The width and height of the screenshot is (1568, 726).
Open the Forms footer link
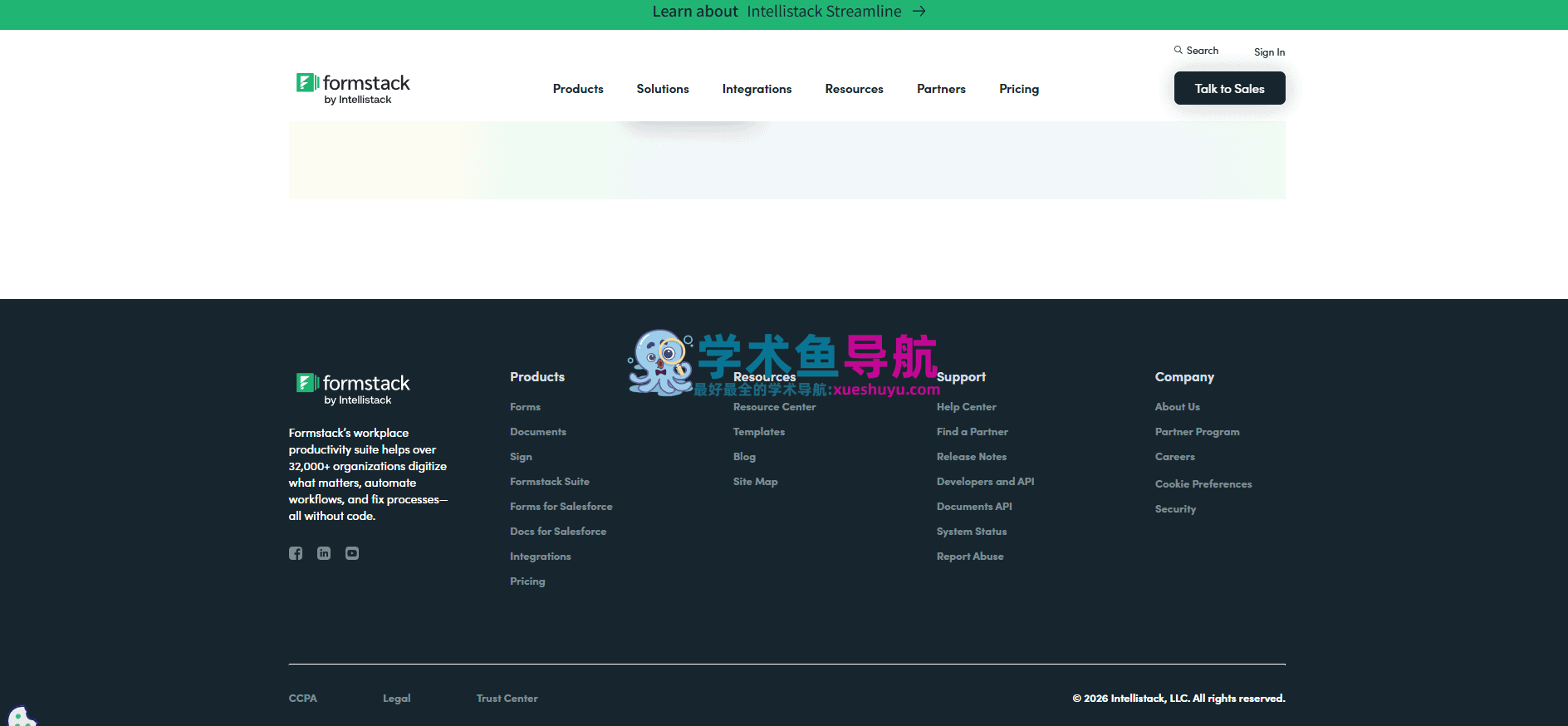[x=525, y=407]
